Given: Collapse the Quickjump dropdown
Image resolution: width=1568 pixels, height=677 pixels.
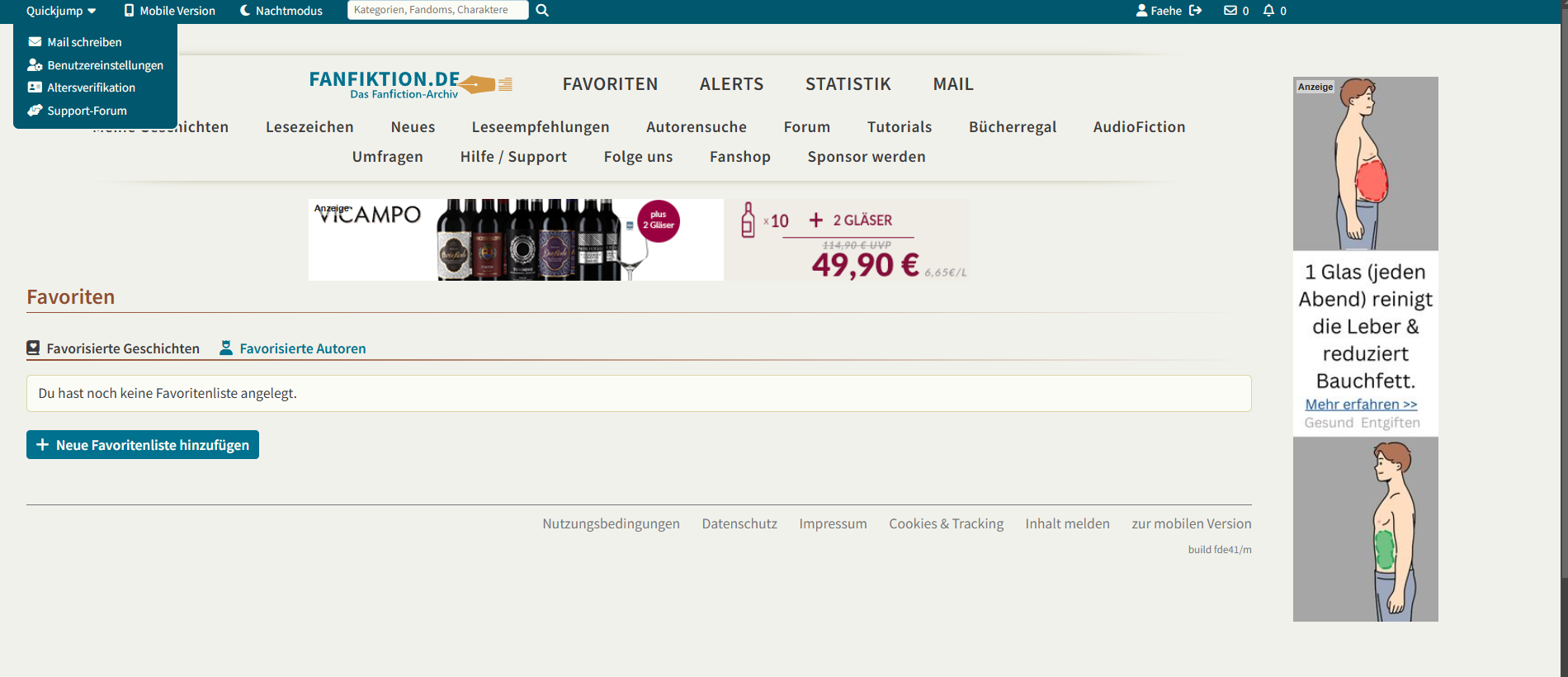Looking at the screenshot, I should [x=61, y=11].
